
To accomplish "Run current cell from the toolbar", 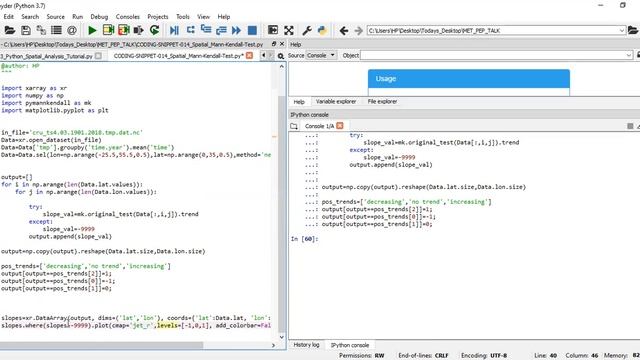I will click(108, 30).
